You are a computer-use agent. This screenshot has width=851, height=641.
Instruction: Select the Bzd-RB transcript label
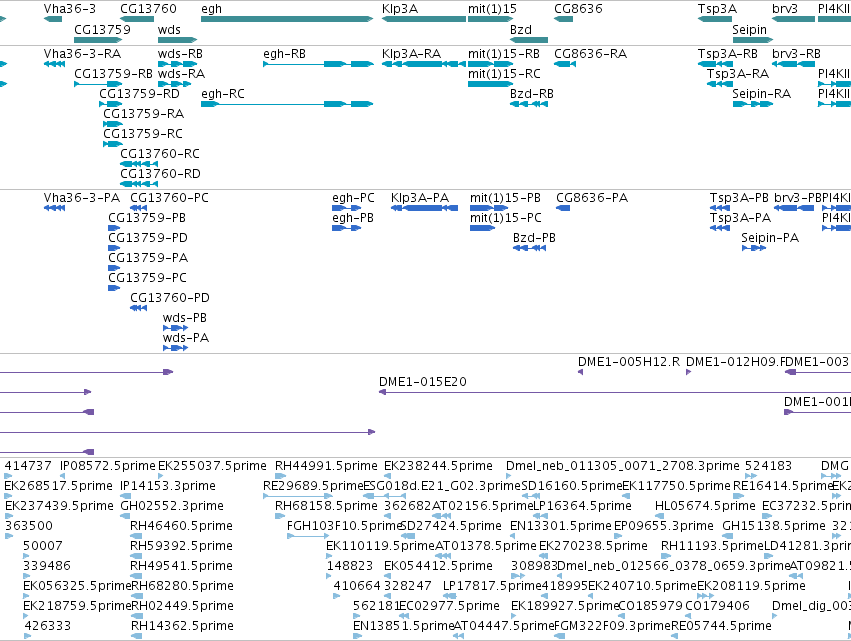click(x=532, y=94)
